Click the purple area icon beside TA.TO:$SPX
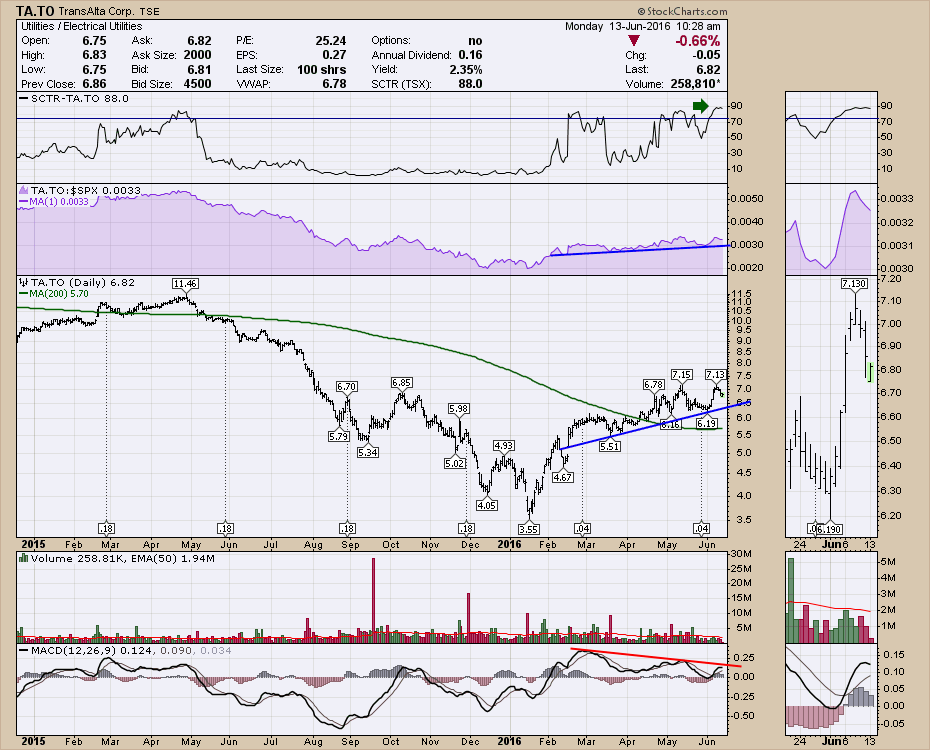This screenshot has width=930, height=750. (x=24, y=190)
